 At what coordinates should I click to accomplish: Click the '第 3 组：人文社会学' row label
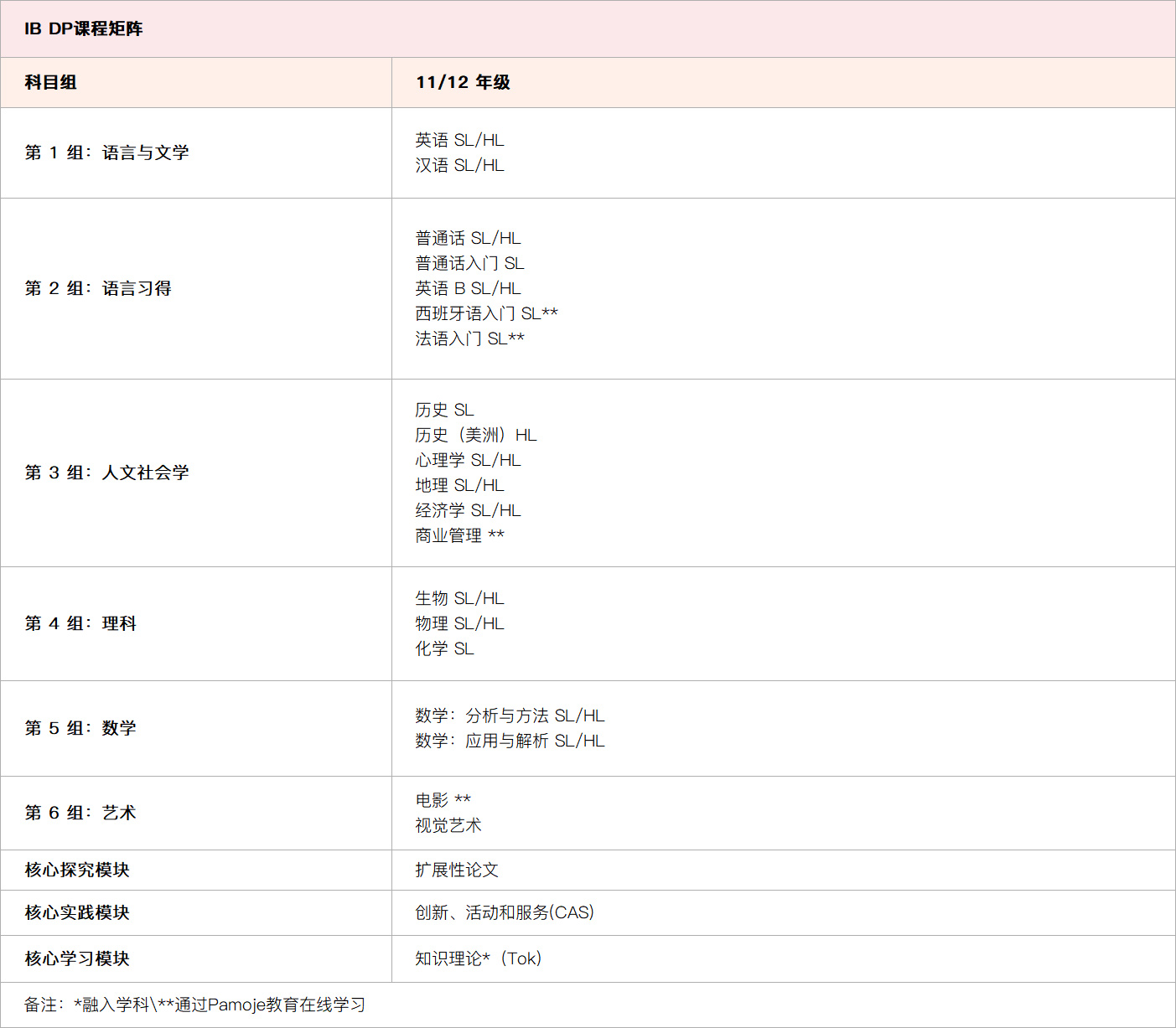point(106,473)
